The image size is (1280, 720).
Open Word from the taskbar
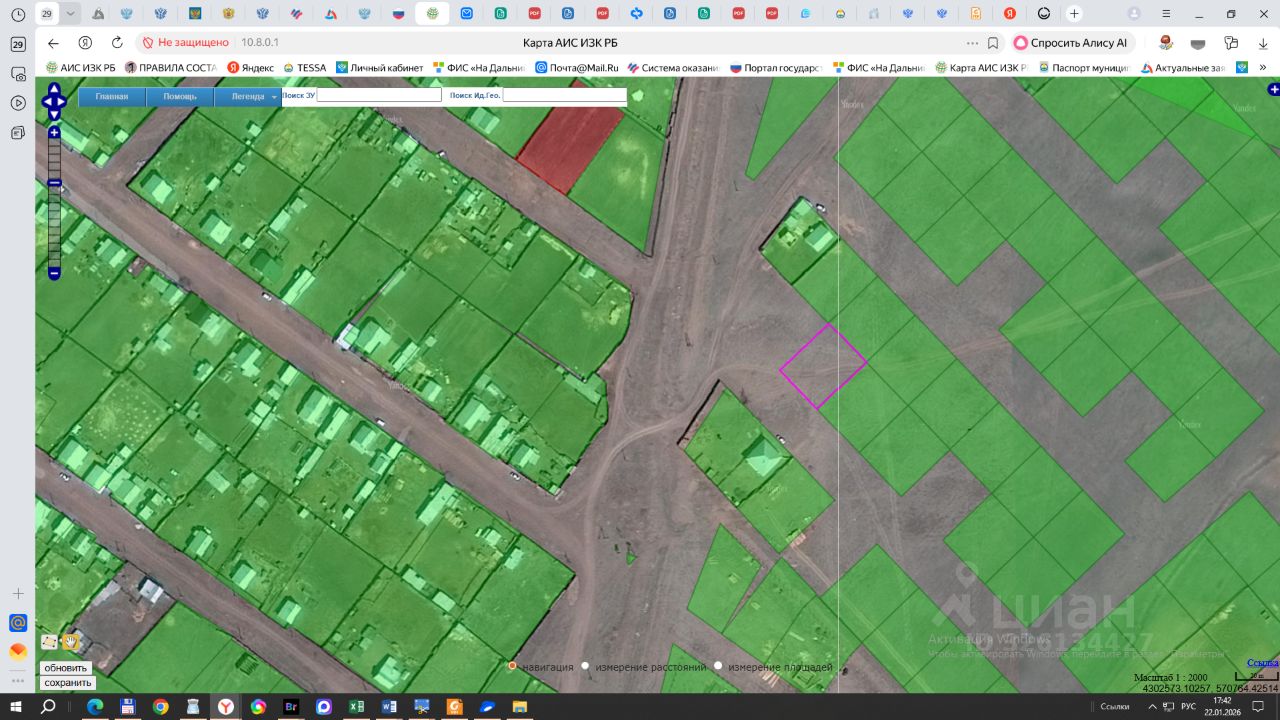pos(389,707)
